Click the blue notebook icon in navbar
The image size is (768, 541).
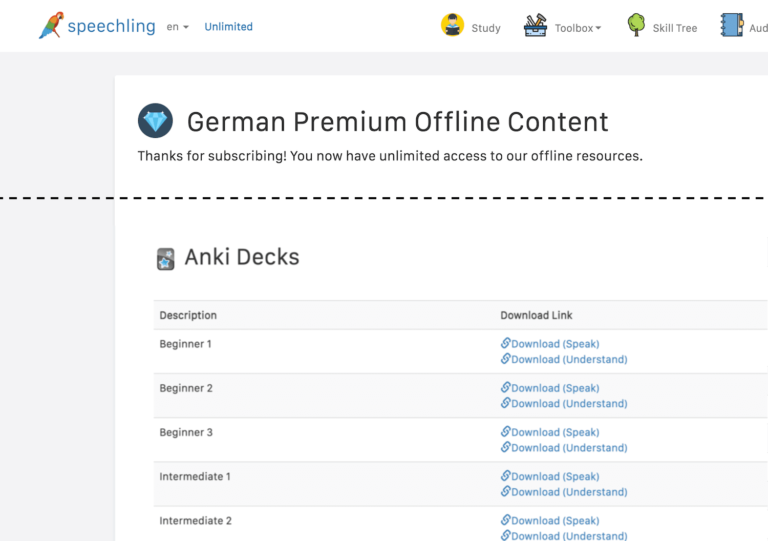732,26
